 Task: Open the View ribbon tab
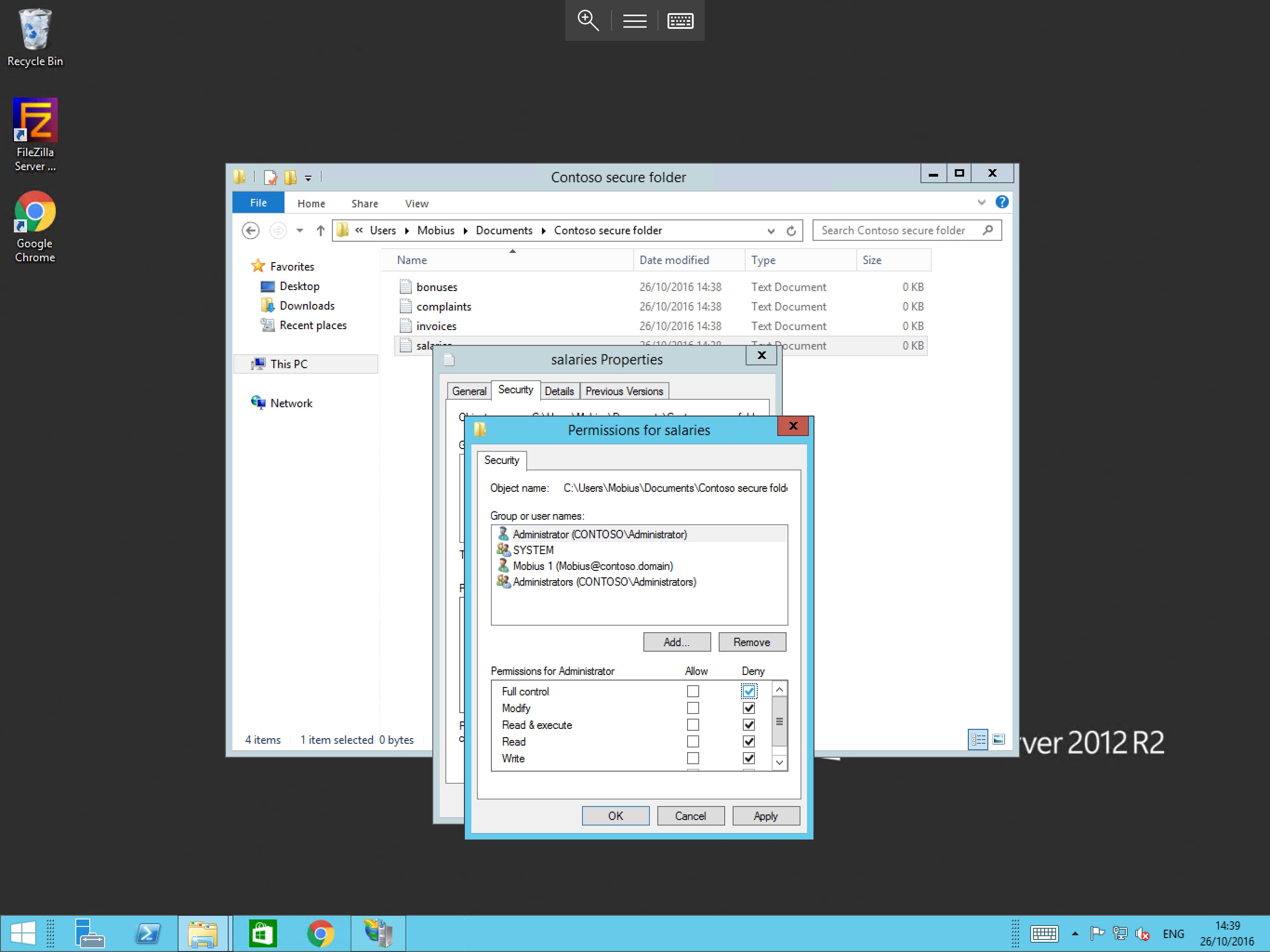tap(416, 203)
